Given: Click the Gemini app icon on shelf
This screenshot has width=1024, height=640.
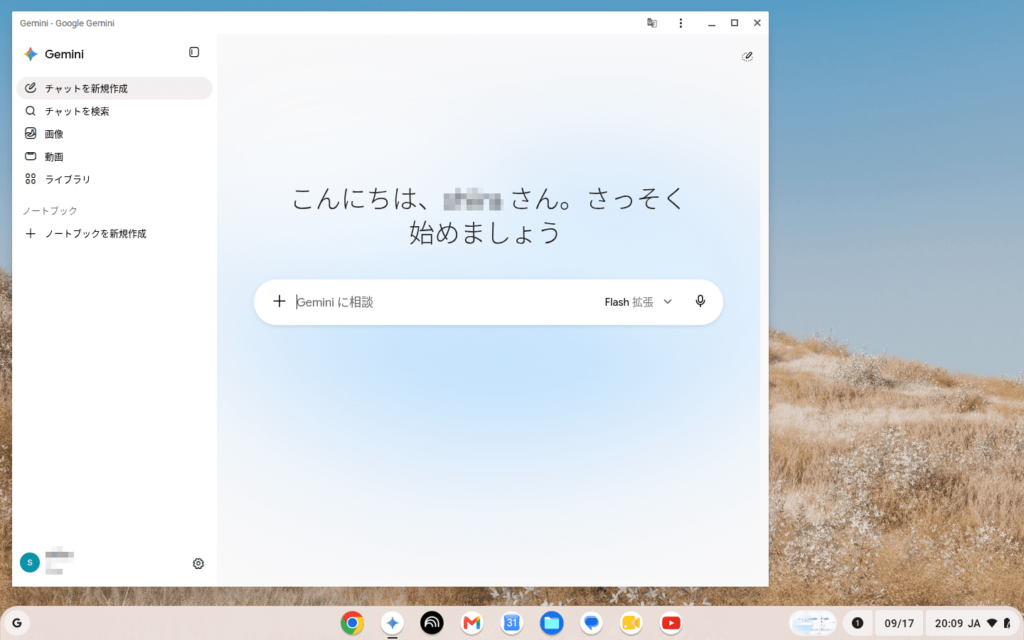Looking at the screenshot, I should pos(392,623).
